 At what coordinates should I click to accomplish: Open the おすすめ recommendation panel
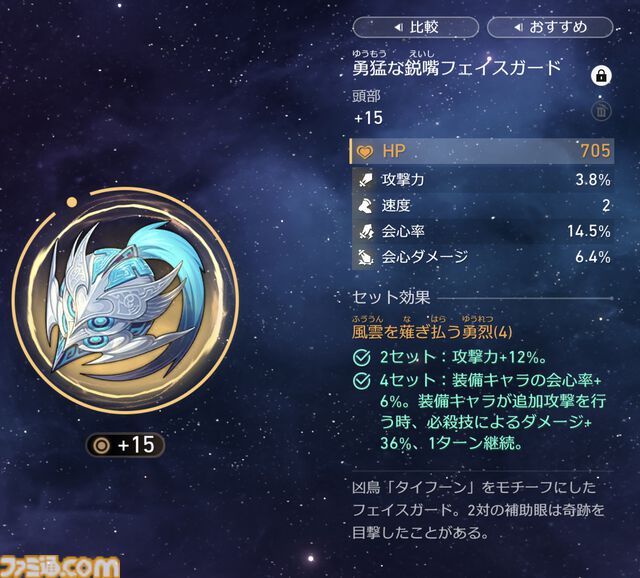(550, 27)
